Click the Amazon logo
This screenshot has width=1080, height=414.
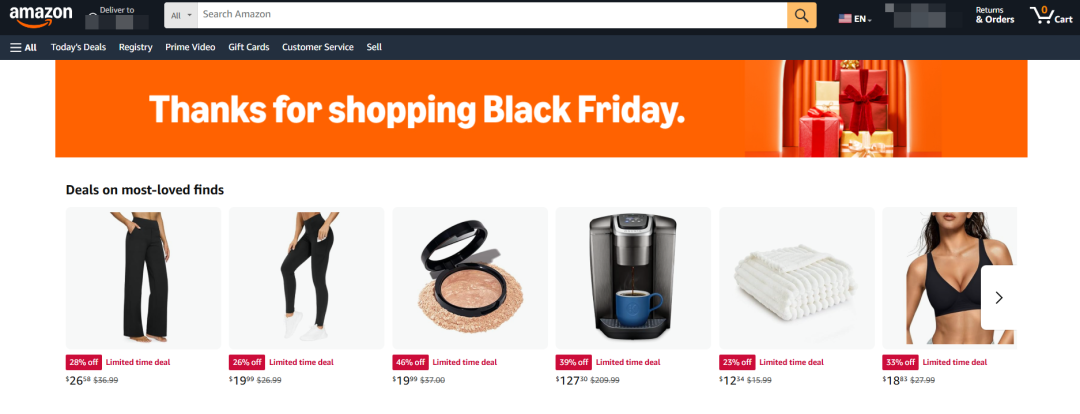coord(41,16)
